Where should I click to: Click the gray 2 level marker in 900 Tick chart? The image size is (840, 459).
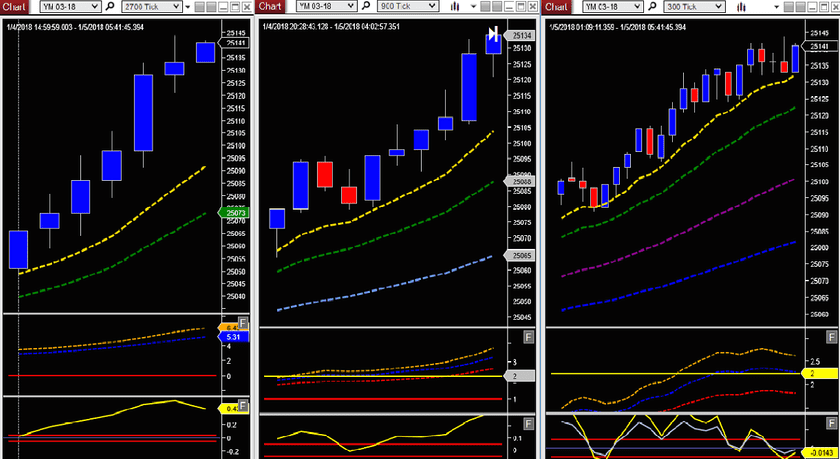tap(519, 376)
